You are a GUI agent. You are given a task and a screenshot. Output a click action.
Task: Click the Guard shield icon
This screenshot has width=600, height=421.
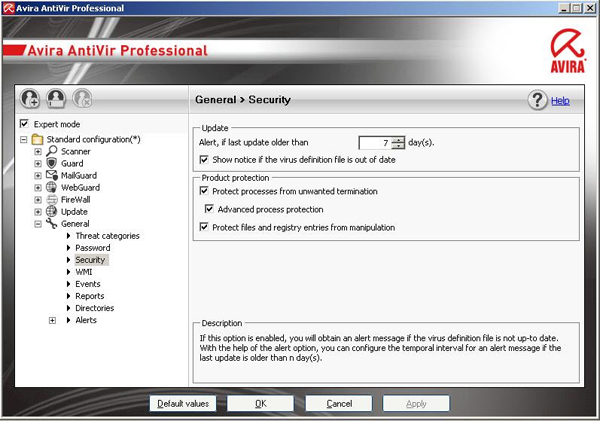tap(51, 163)
